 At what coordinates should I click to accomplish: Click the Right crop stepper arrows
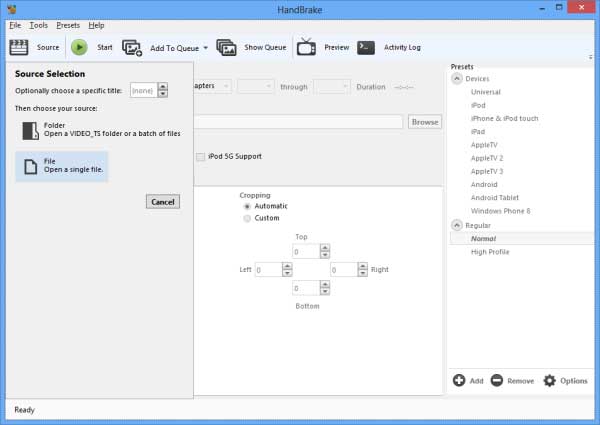(363, 269)
